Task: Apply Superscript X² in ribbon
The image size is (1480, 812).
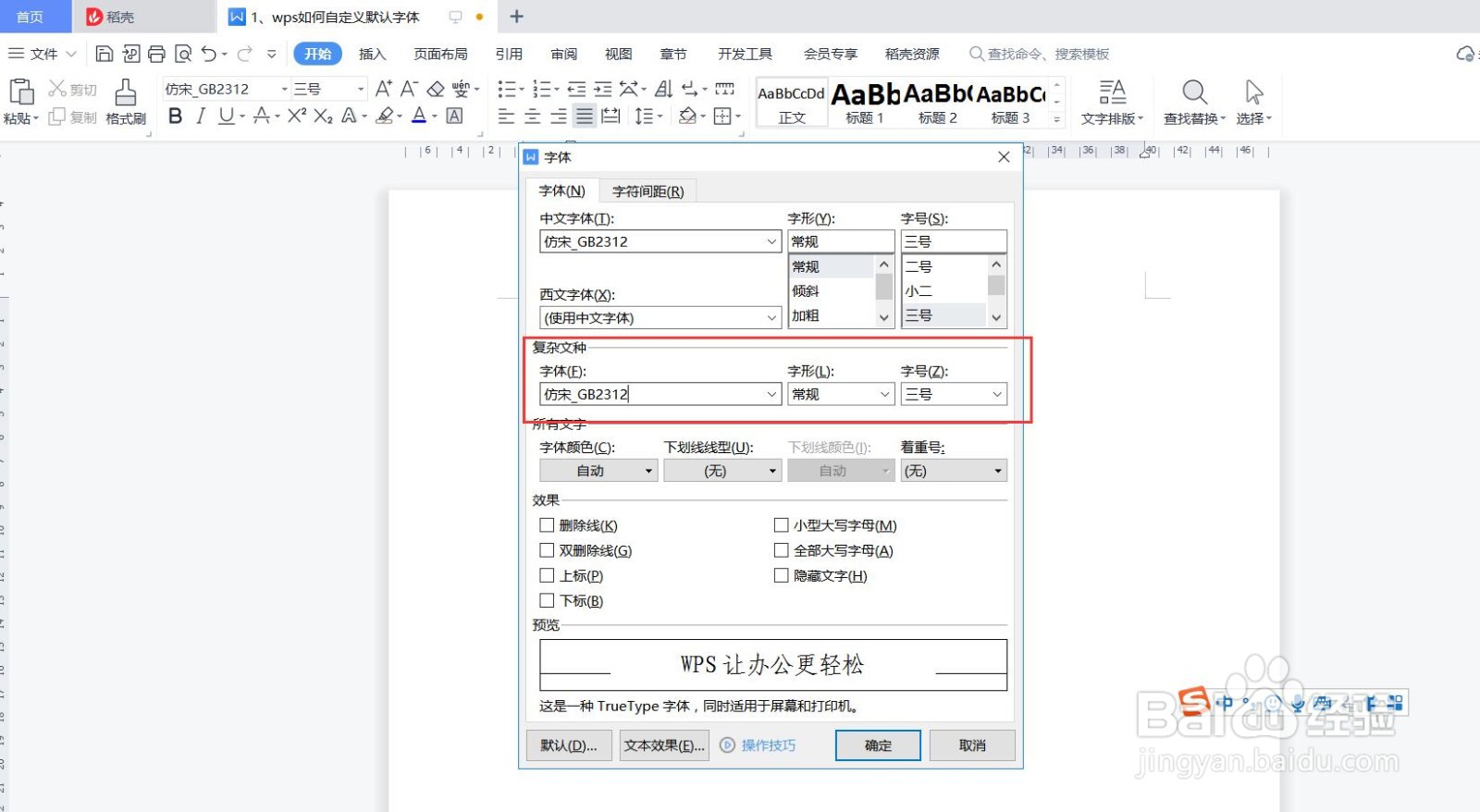Action: point(296,116)
